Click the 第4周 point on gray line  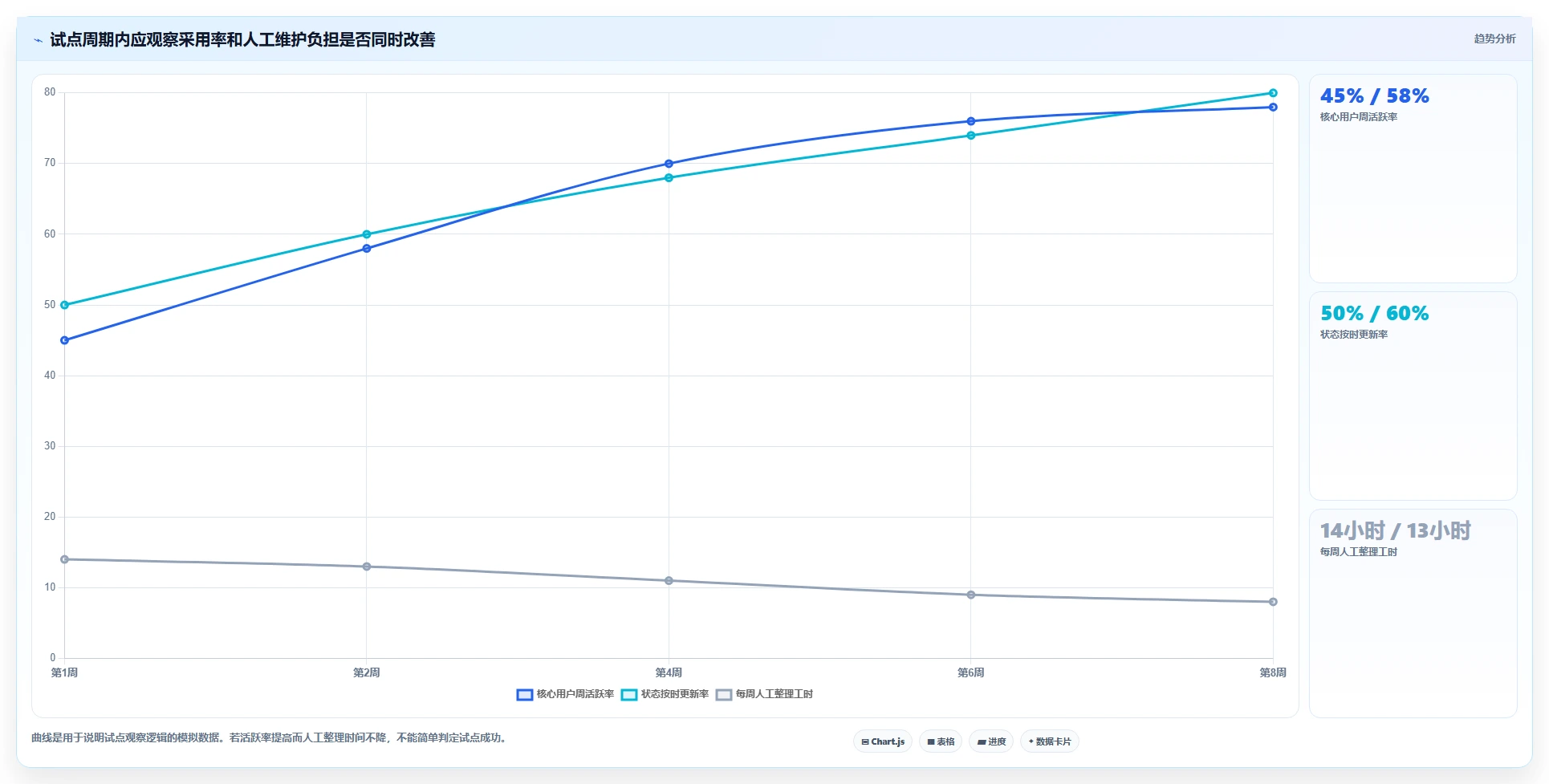tap(669, 580)
